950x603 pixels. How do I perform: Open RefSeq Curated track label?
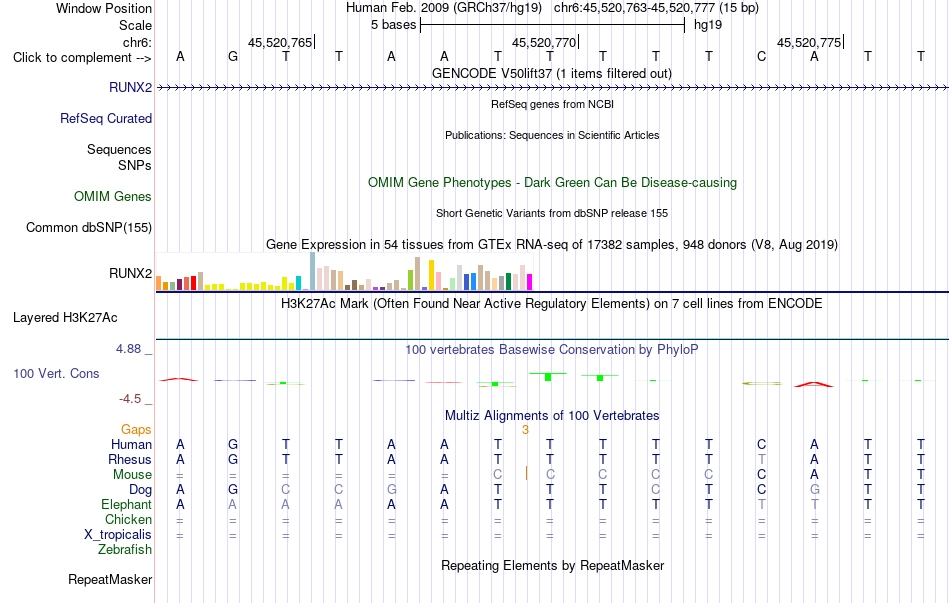(x=105, y=118)
